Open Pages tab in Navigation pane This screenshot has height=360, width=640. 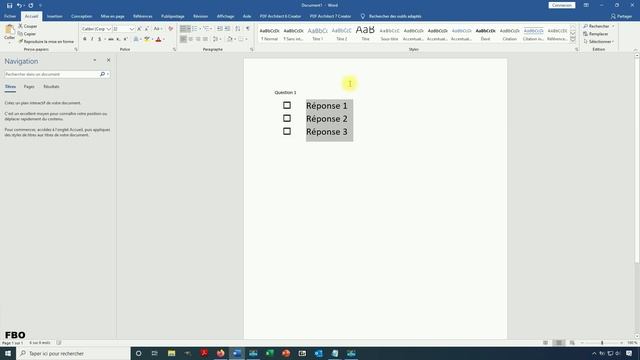click(x=29, y=87)
